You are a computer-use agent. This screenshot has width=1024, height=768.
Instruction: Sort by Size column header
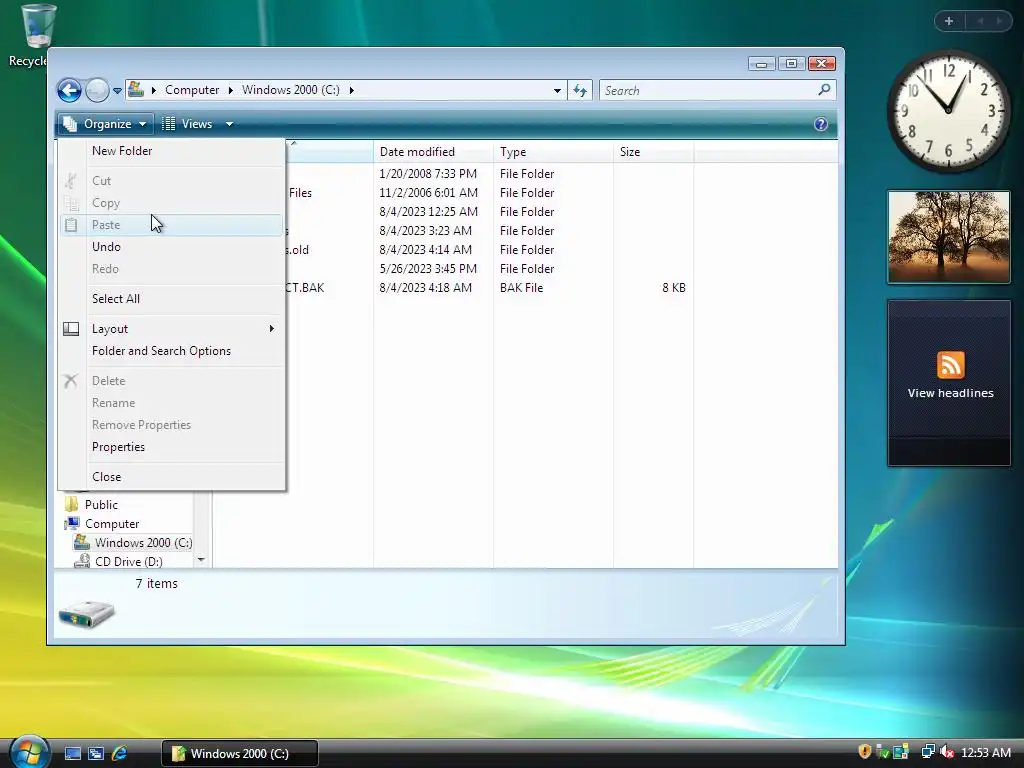(653, 152)
